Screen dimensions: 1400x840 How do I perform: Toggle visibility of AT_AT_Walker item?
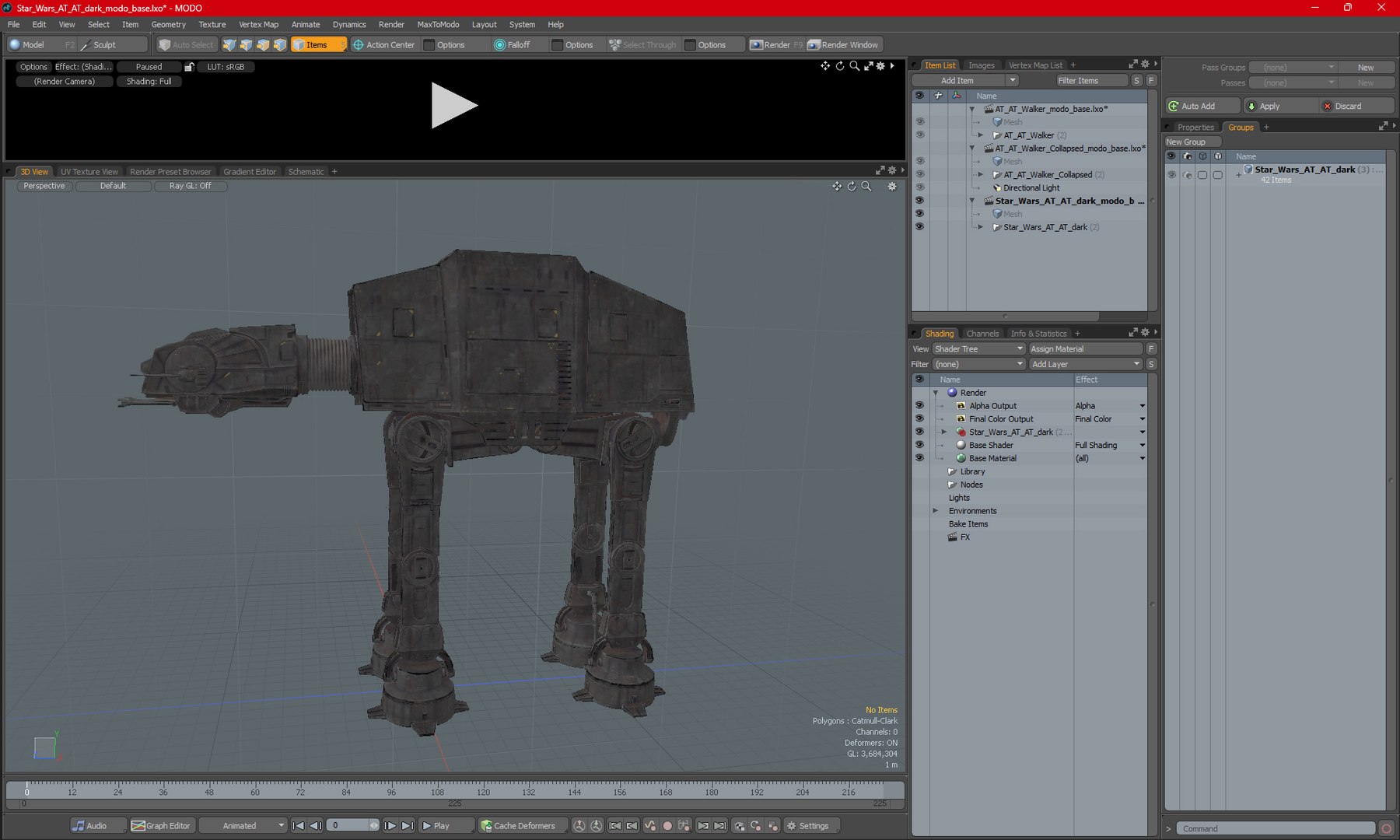pos(919,135)
